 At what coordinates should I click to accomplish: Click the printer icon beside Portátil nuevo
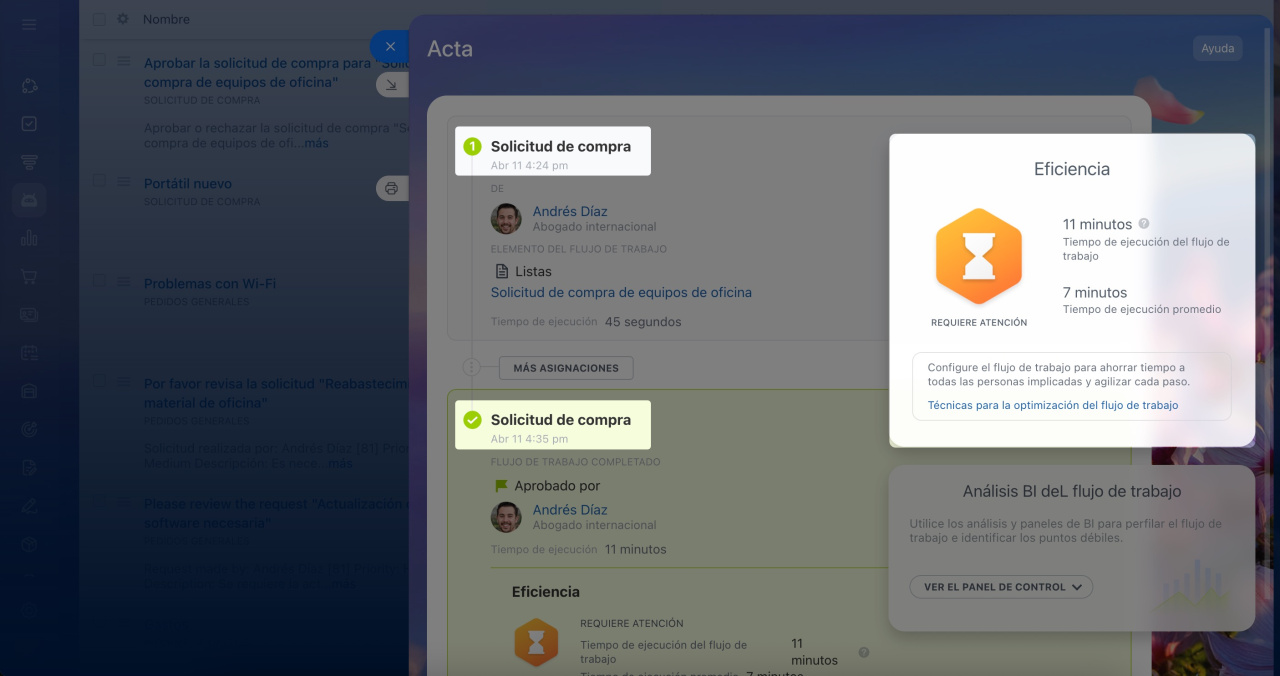[391, 187]
